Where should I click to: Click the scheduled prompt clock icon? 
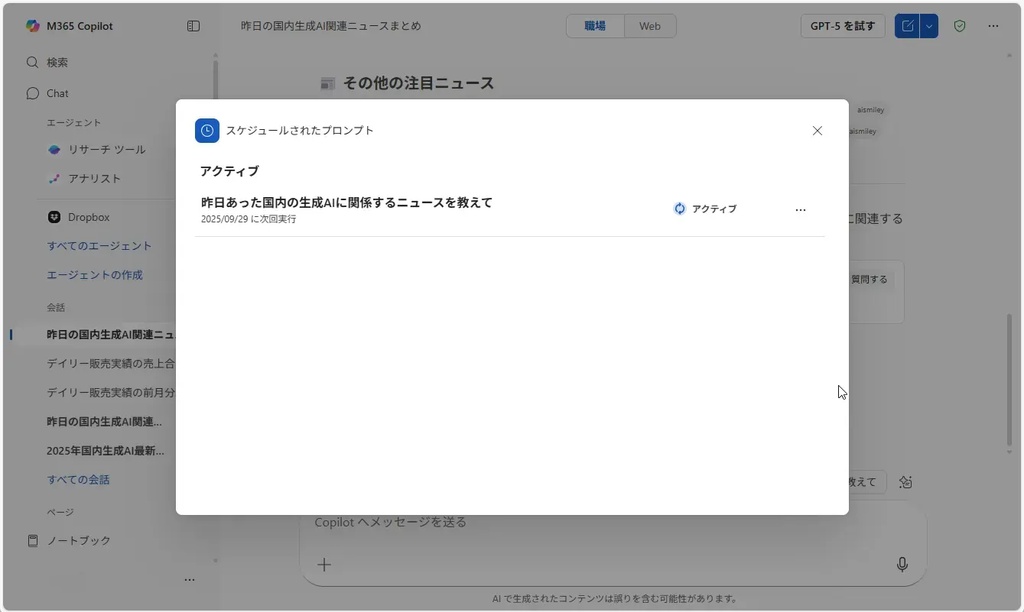click(207, 131)
